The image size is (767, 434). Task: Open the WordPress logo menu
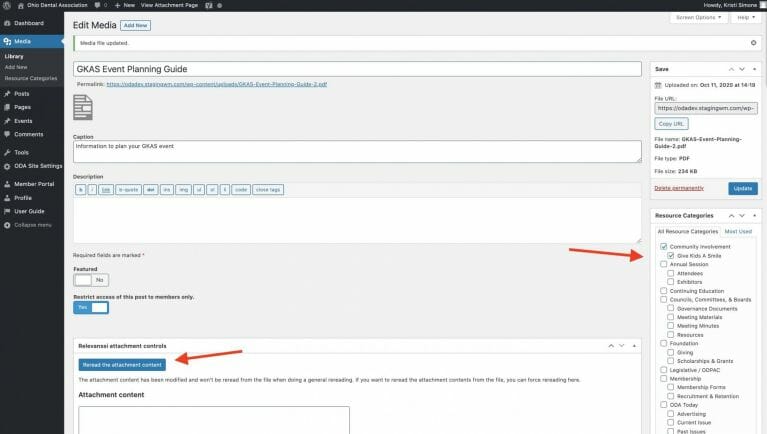[7, 5]
